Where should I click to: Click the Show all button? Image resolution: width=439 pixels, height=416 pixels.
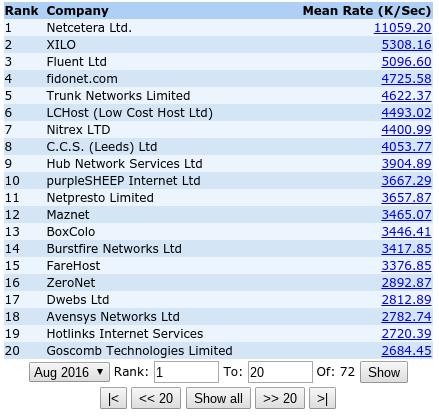[218, 398]
